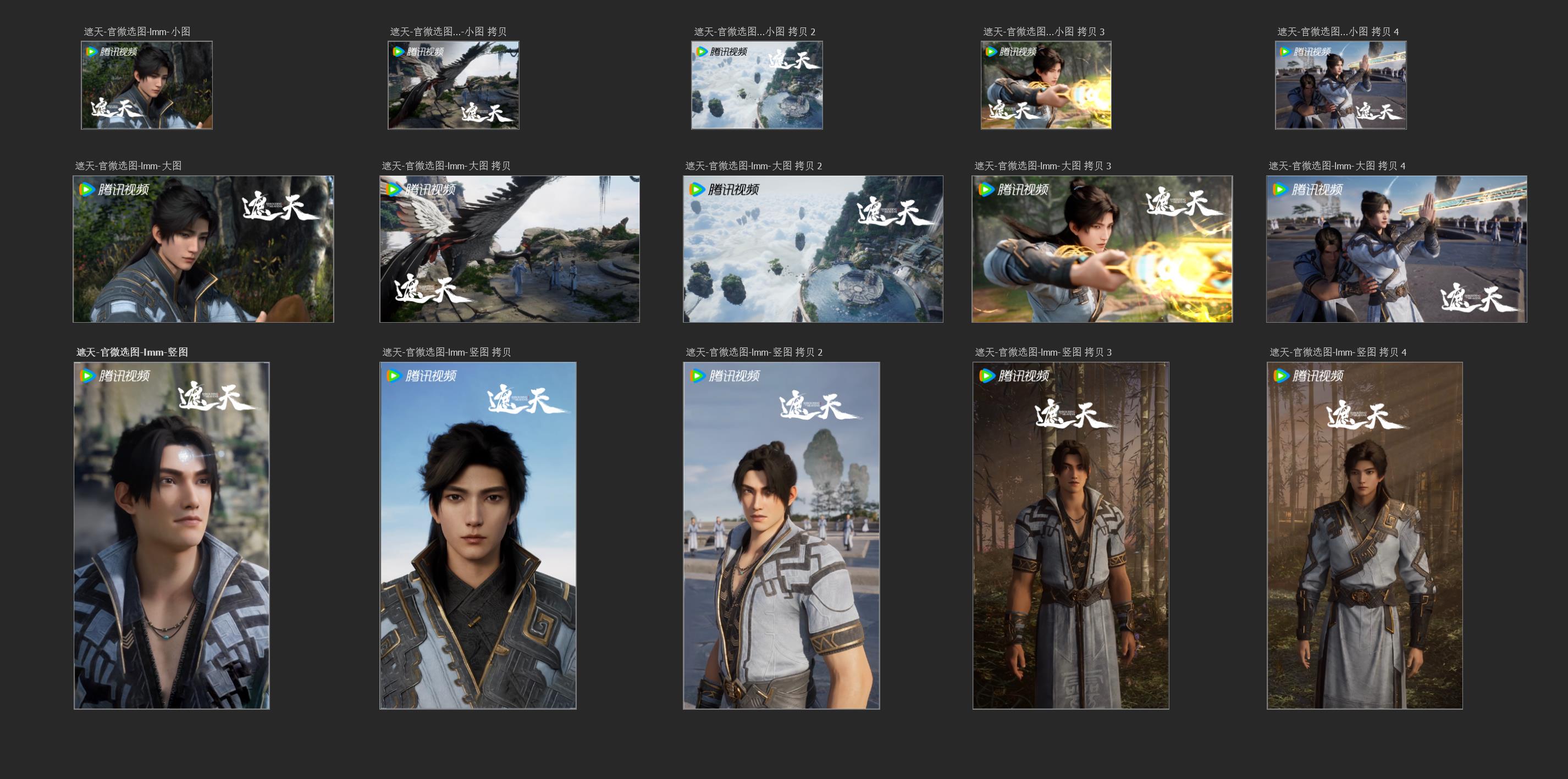Select the 遮天-官微选图-lmm-小图 artboard thumbnail
Viewport: 1568px width, 779px height.
coord(147,85)
